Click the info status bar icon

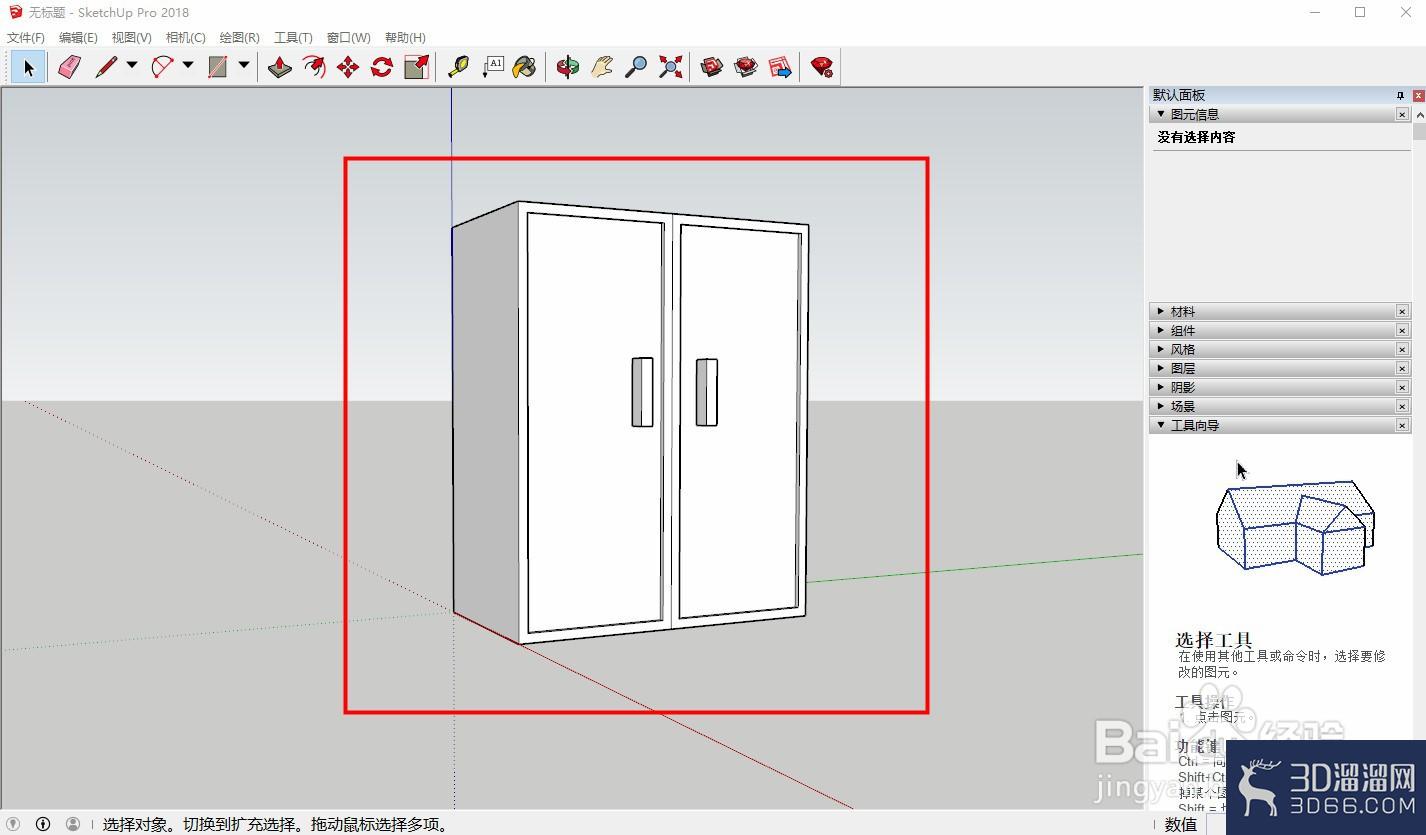click(x=43, y=825)
